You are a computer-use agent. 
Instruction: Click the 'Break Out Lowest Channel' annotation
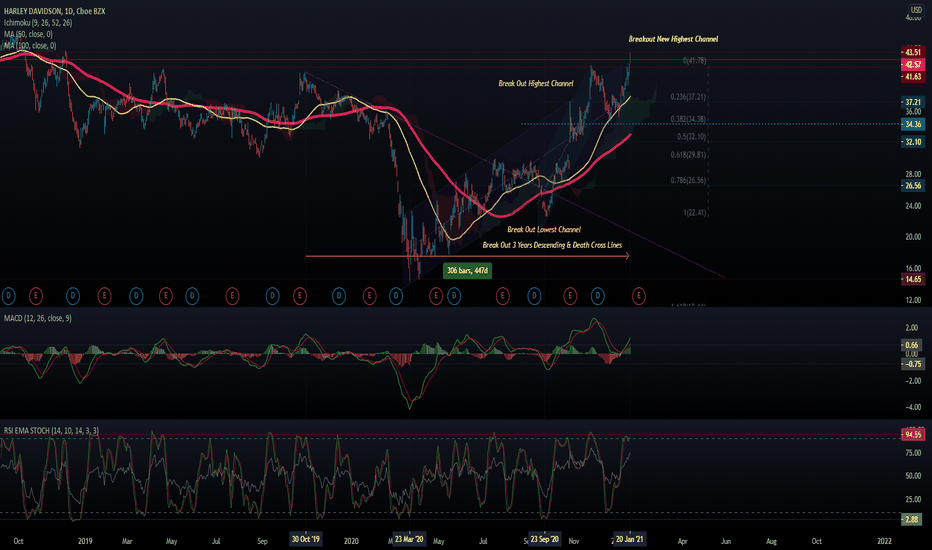click(x=544, y=229)
